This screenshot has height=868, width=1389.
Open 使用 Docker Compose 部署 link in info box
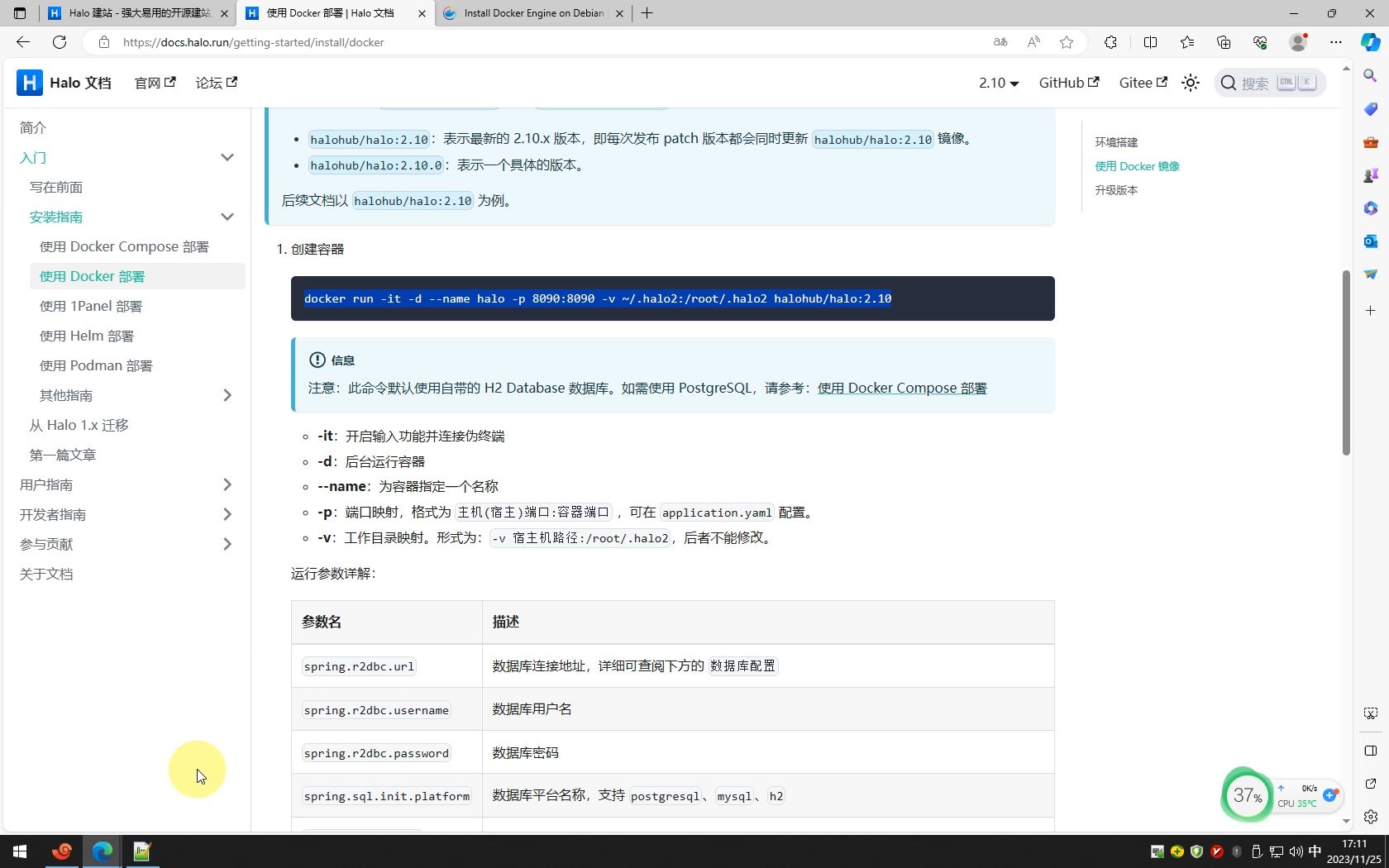coord(902,388)
